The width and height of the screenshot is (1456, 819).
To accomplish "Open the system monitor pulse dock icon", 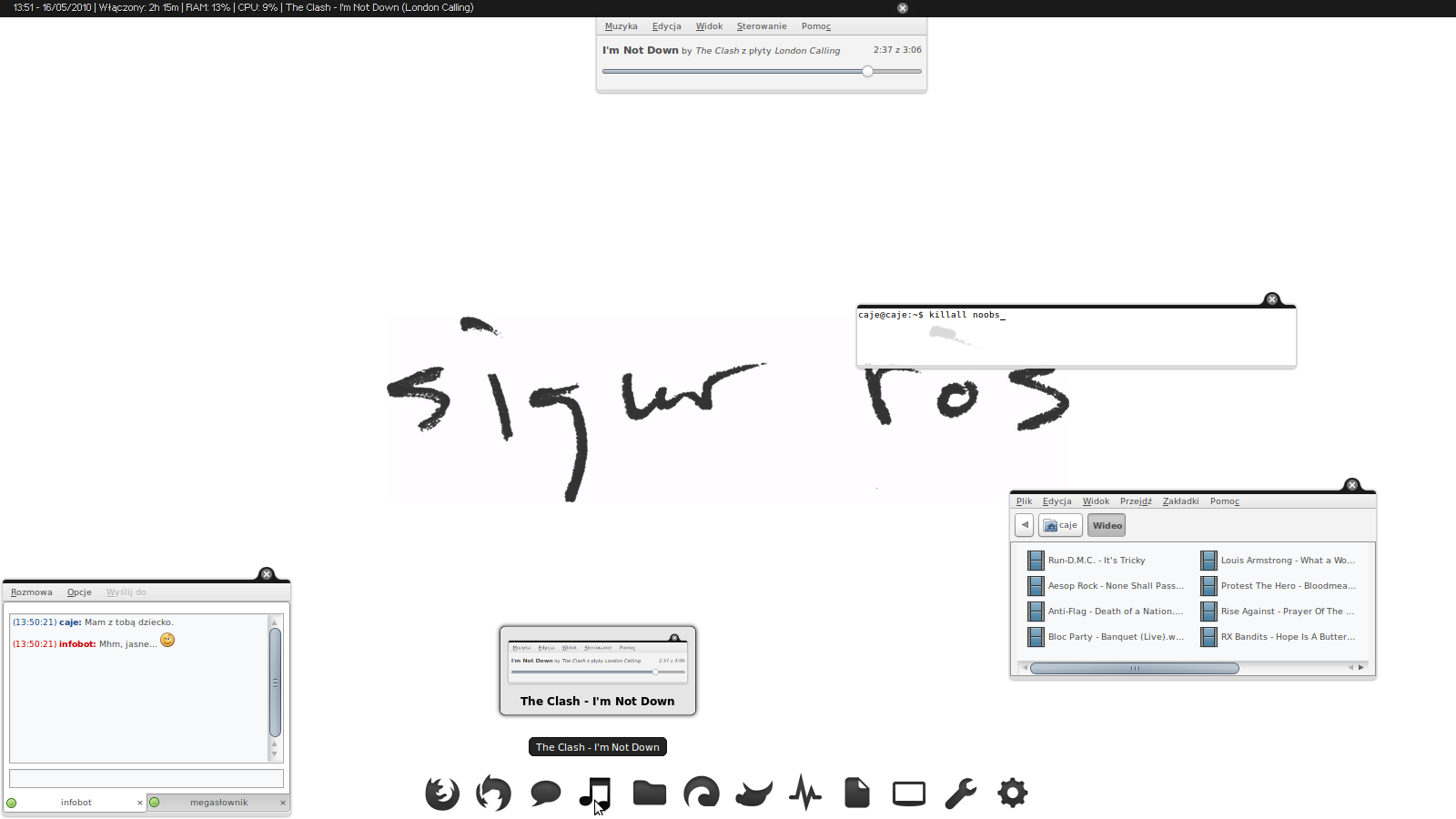I will pyautogui.click(x=805, y=793).
